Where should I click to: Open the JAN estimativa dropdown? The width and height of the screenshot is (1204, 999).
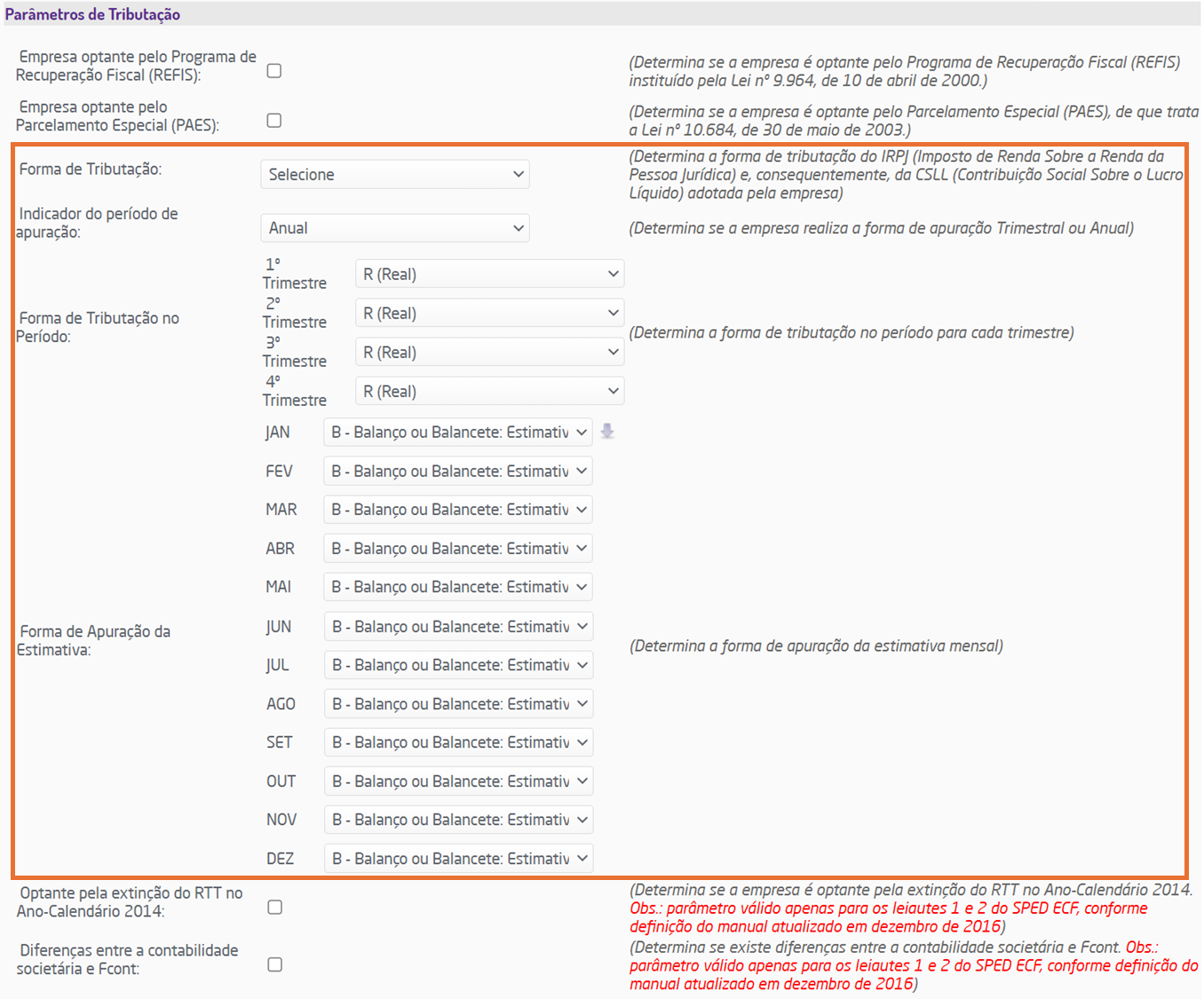[458, 432]
